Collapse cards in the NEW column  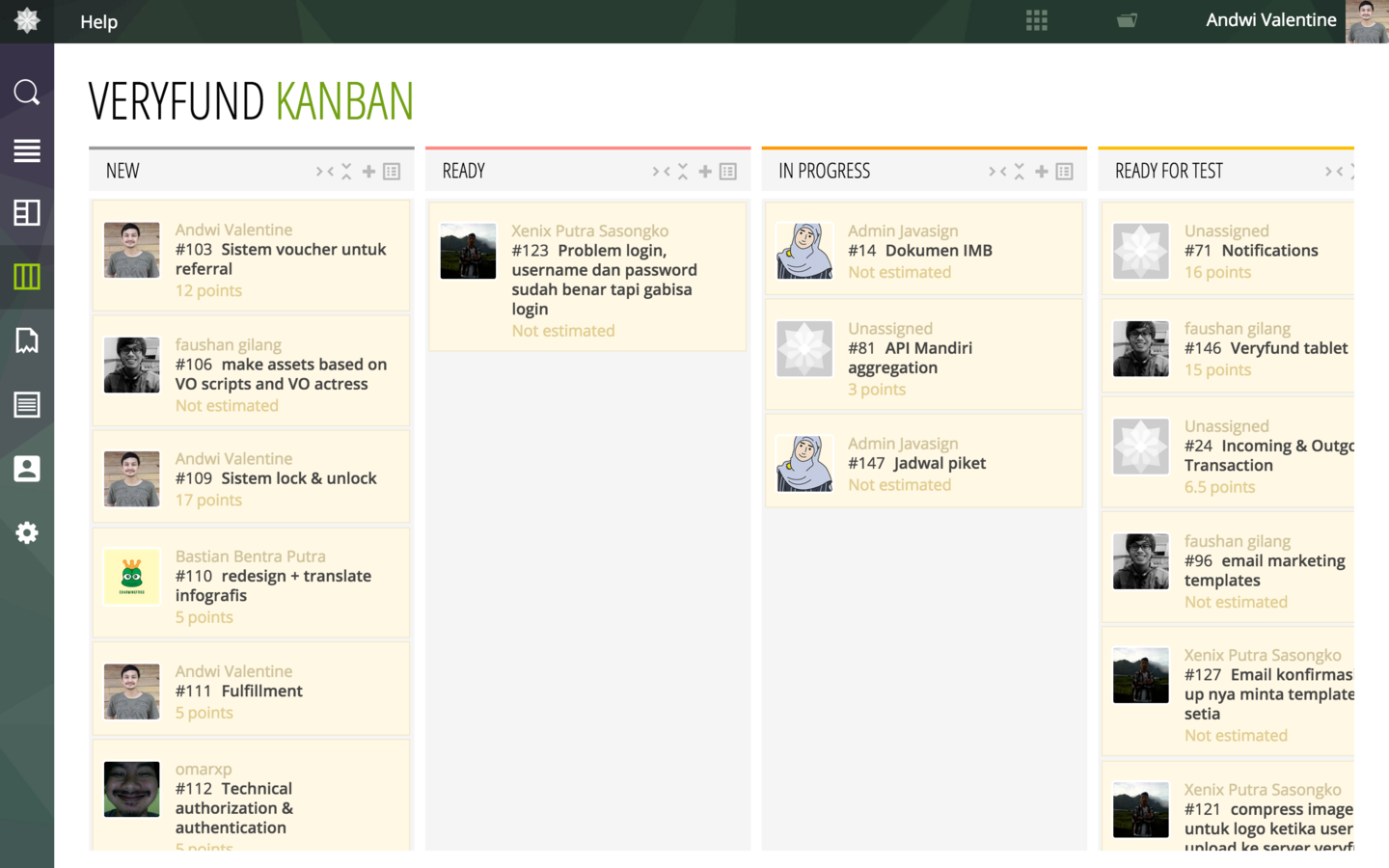(346, 172)
